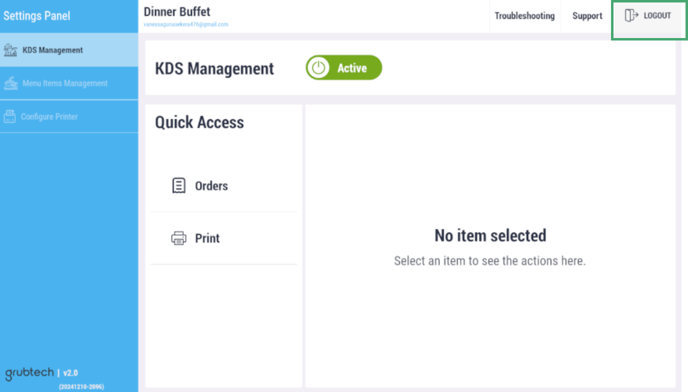Open the Troubleshooting page
Image resolution: width=688 pixels, height=392 pixels.
pos(525,16)
